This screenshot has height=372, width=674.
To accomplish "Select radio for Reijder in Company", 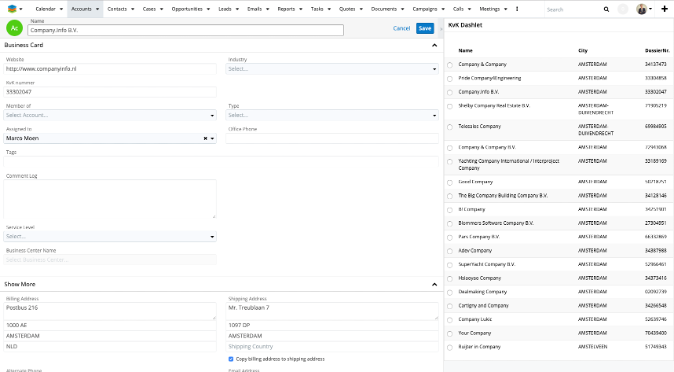I will coord(450,347).
